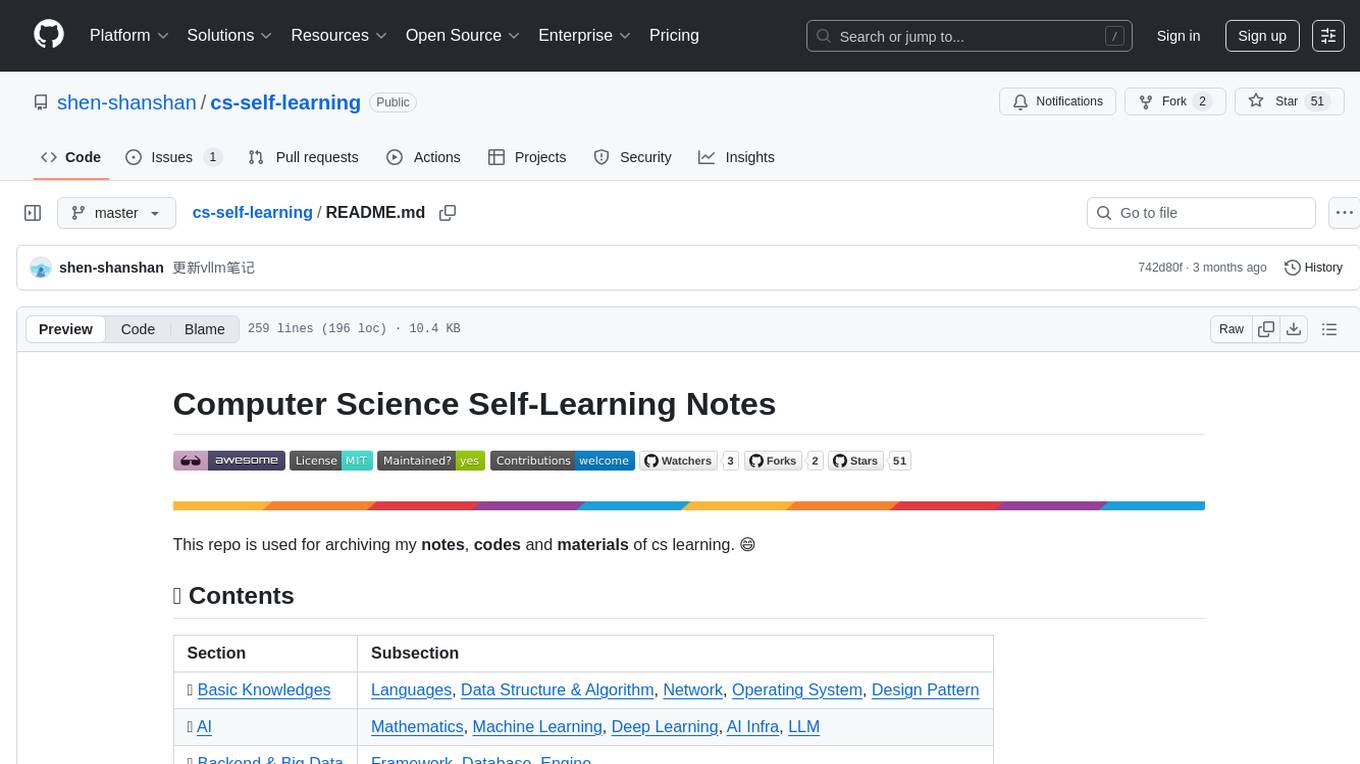The height and width of the screenshot is (764, 1360).
Task: Open the Design Pattern link
Action: point(925,690)
